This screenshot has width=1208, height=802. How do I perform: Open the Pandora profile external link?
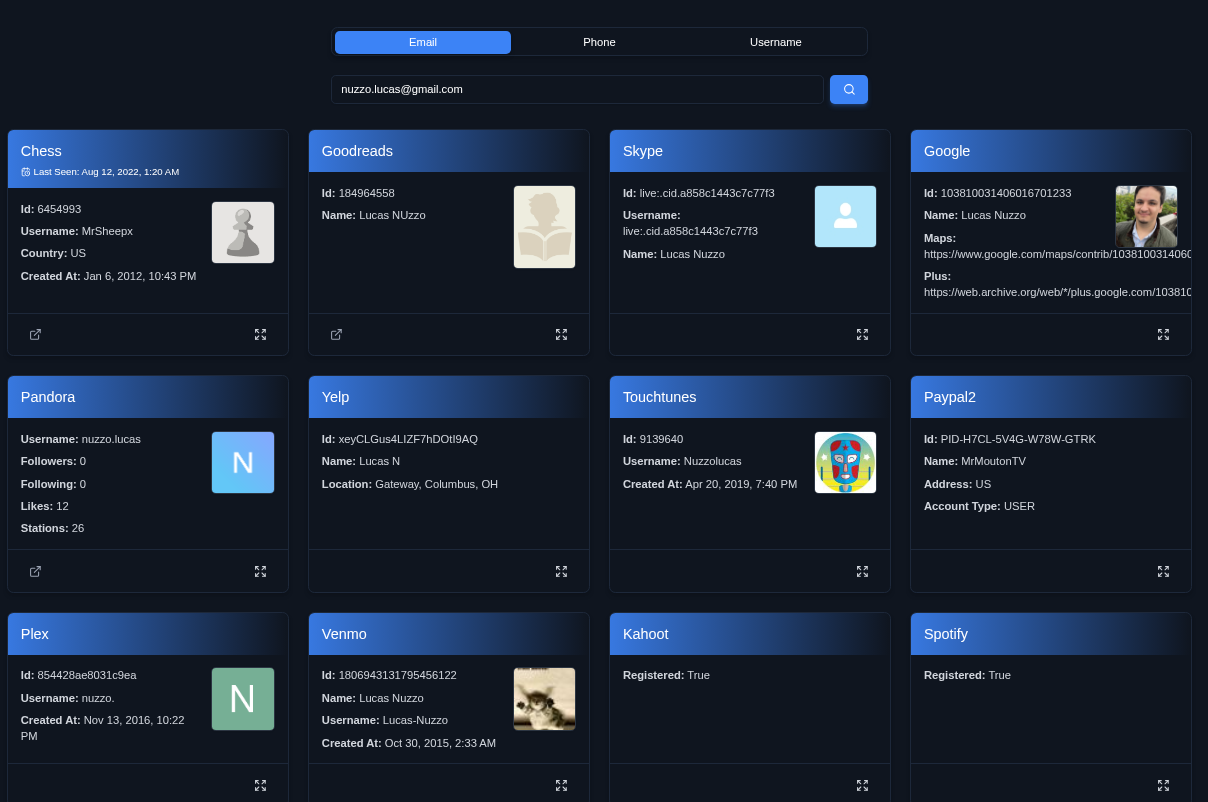35,571
